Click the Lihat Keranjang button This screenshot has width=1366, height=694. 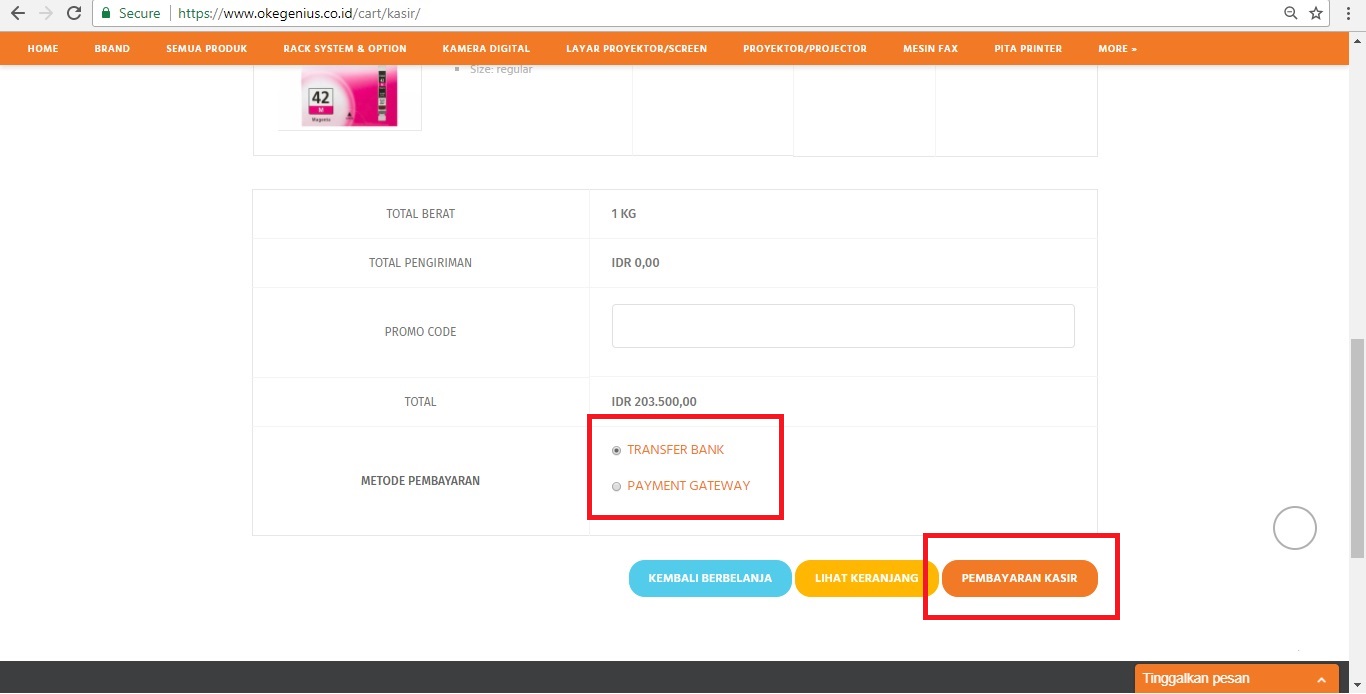coord(866,578)
